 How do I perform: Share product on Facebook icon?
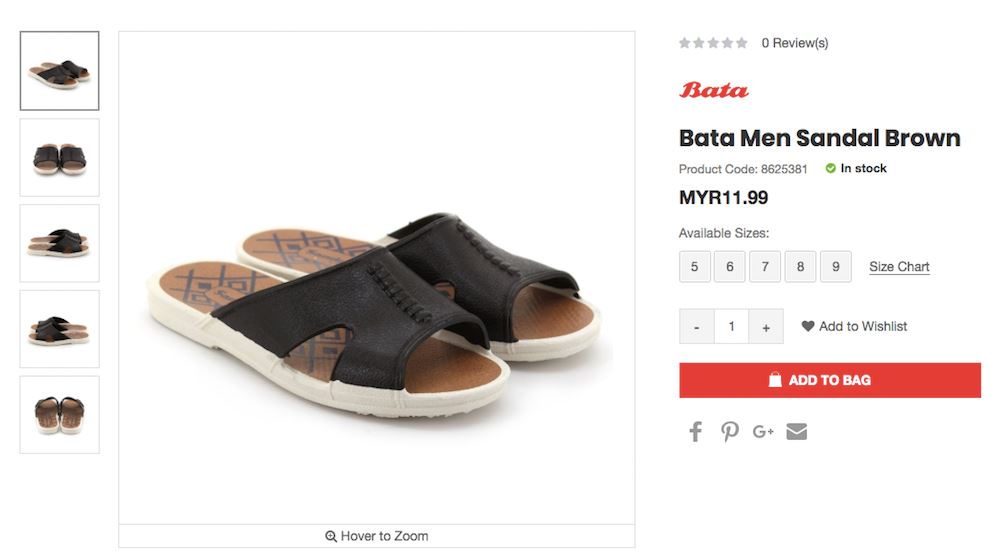point(696,432)
